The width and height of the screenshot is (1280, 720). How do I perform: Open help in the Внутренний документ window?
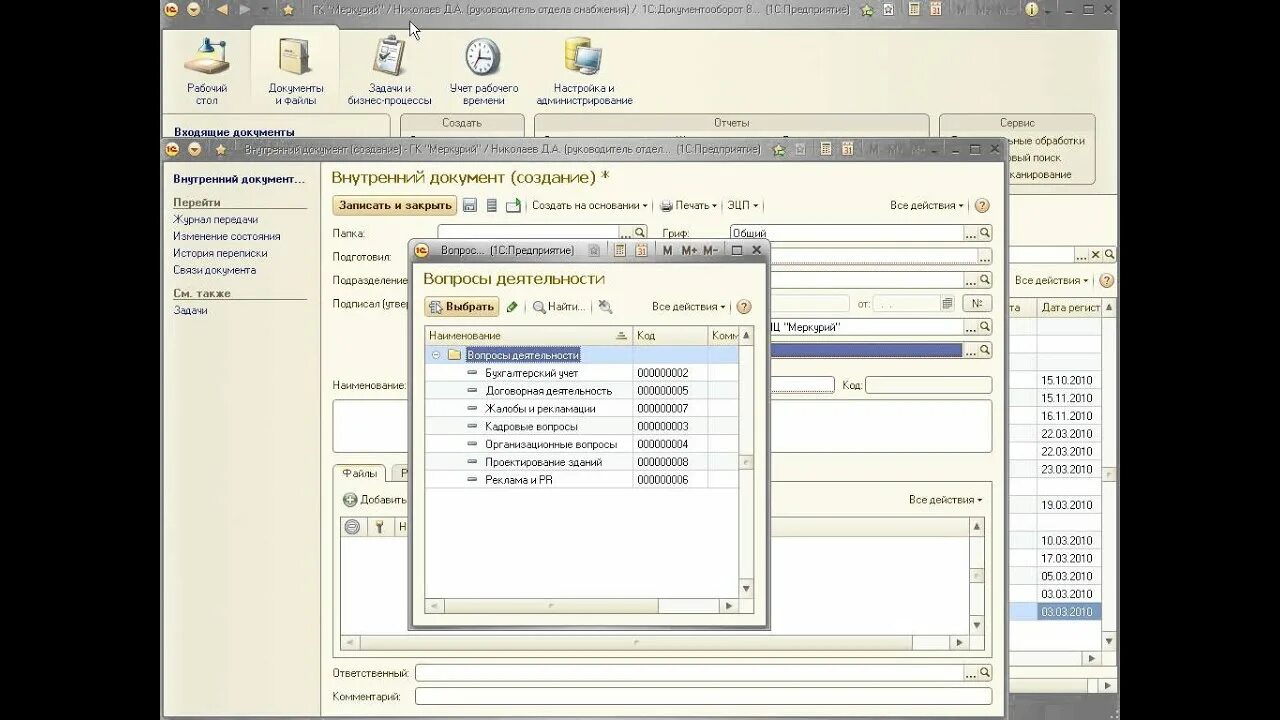[x=982, y=205]
